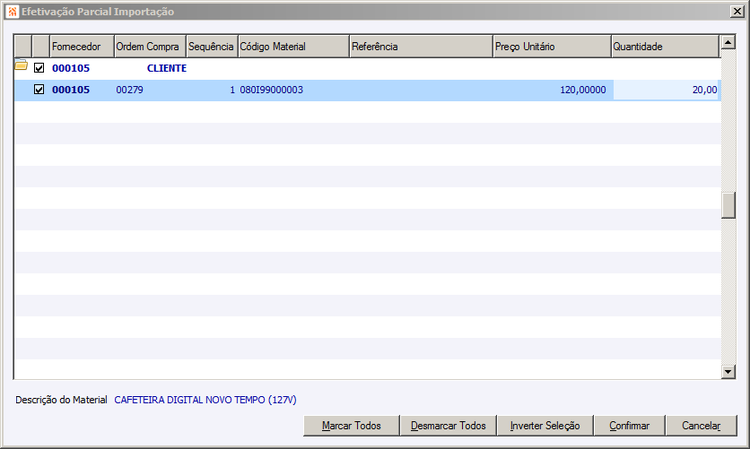Click the Cancelar button
The height and width of the screenshot is (449, 750).
701,426
